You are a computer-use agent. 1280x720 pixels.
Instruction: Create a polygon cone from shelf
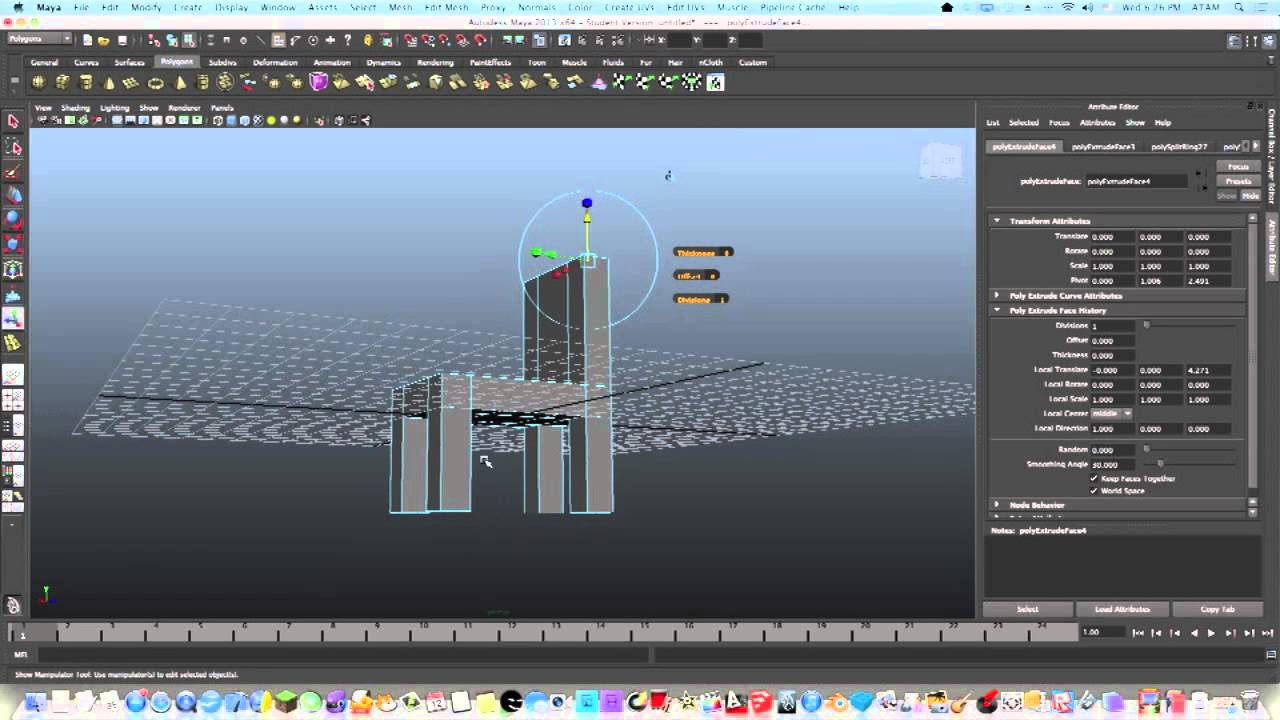[x=109, y=82]
